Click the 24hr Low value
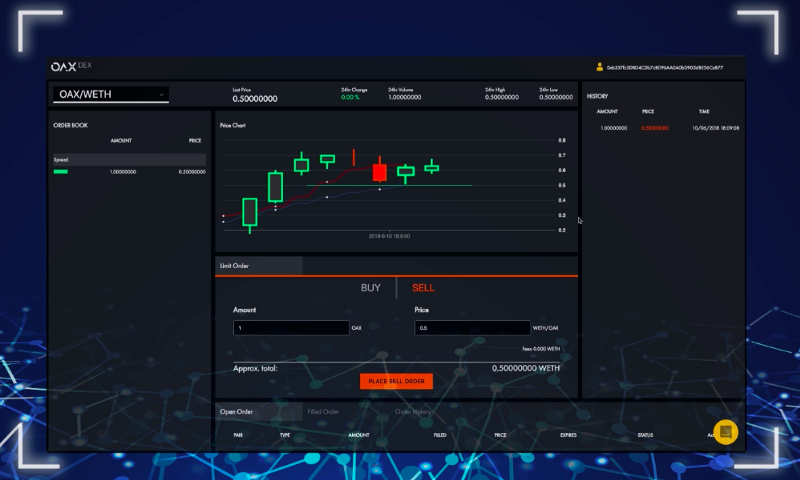 [x=556, y=97]
